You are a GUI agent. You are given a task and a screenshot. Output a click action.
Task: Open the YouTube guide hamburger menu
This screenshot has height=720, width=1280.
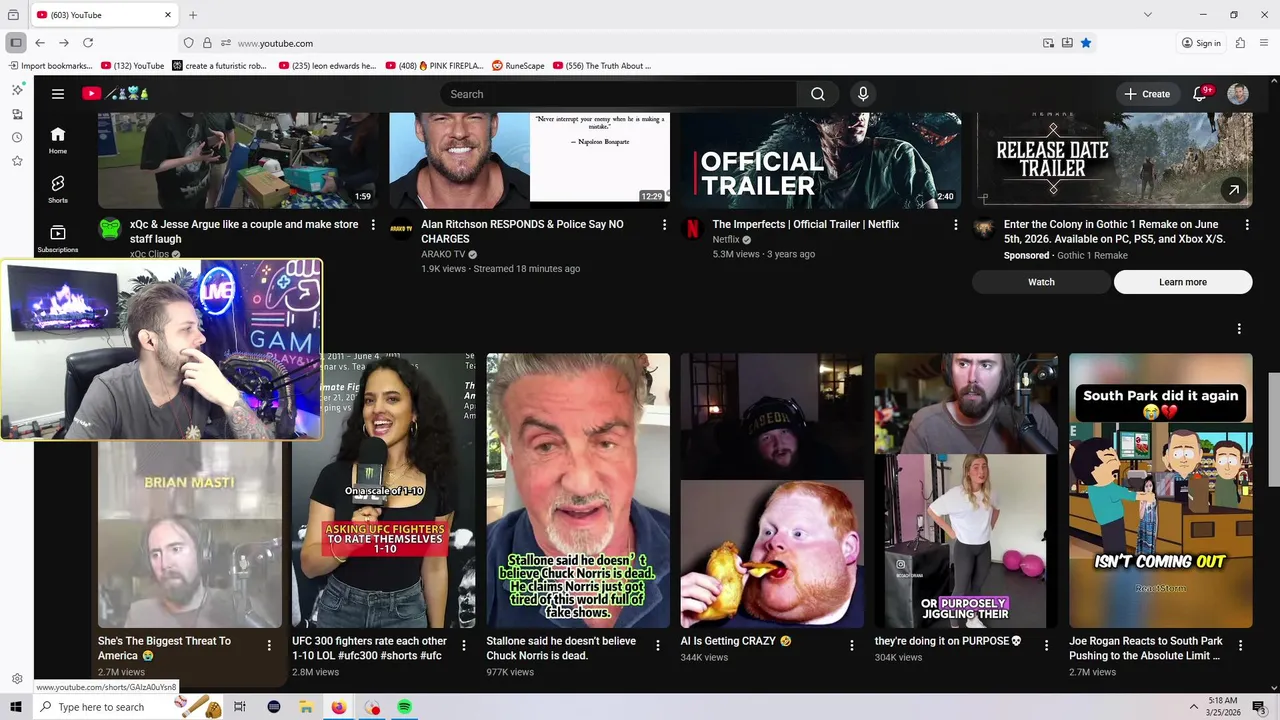(58, 94)
